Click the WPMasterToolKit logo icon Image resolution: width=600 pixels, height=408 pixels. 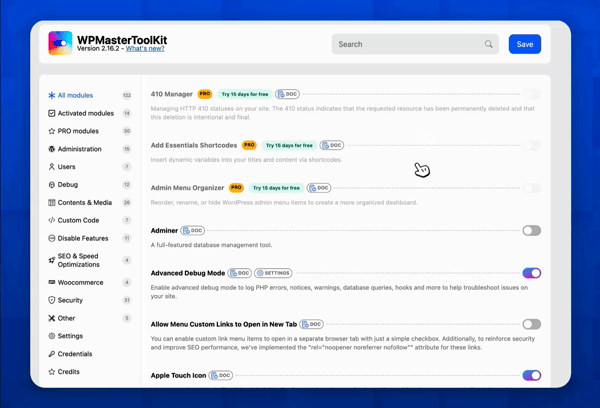60,43
